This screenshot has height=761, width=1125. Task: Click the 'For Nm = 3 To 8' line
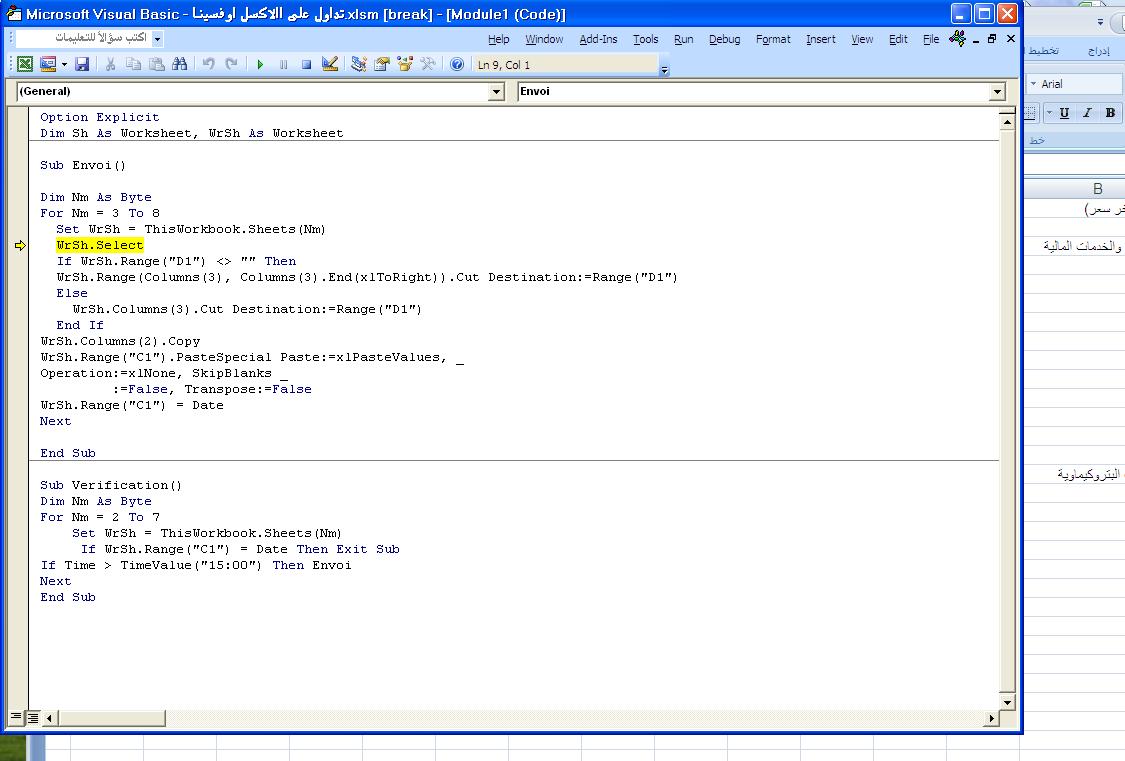coord(100,213)
